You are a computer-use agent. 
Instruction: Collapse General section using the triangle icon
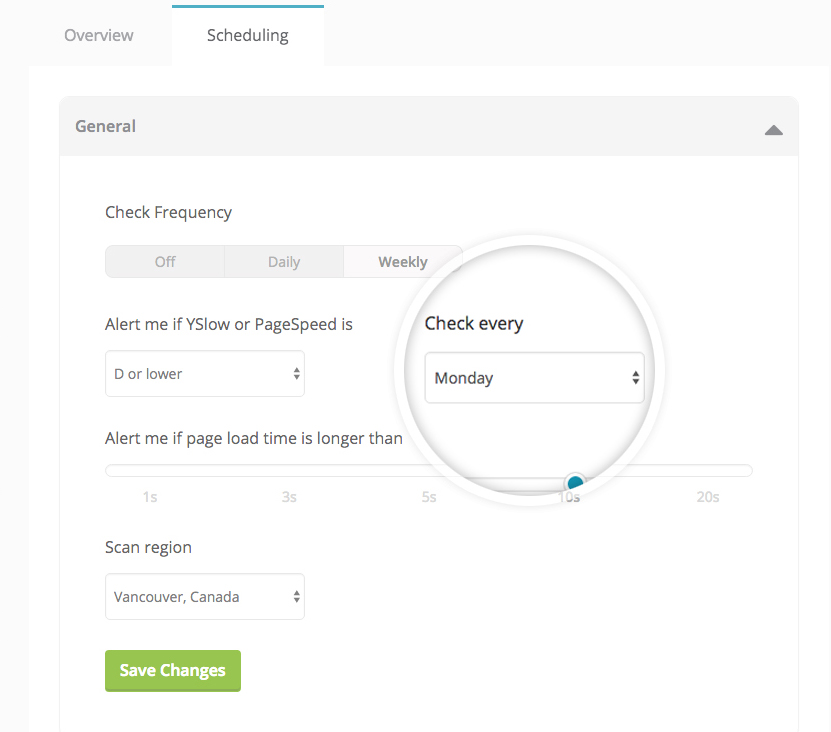773,129
